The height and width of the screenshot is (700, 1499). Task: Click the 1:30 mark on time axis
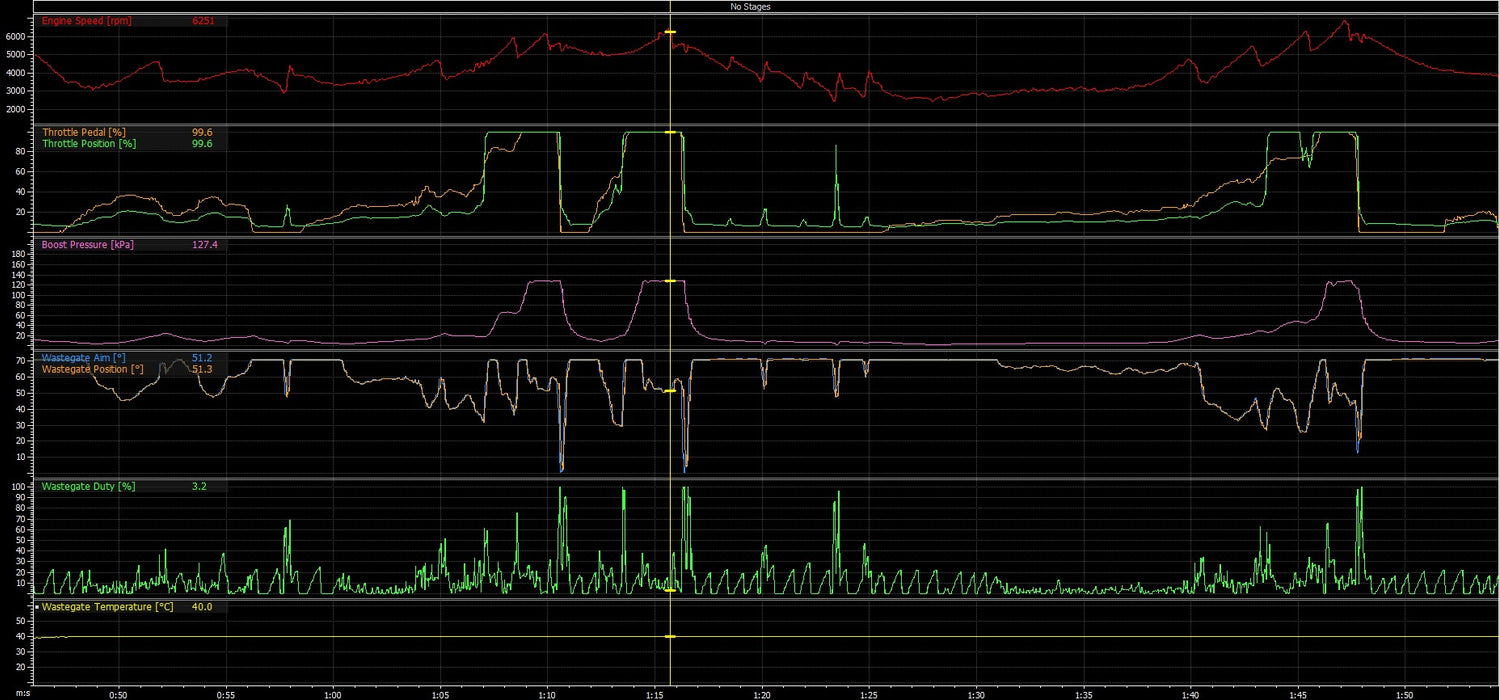(x=976, y=693)
